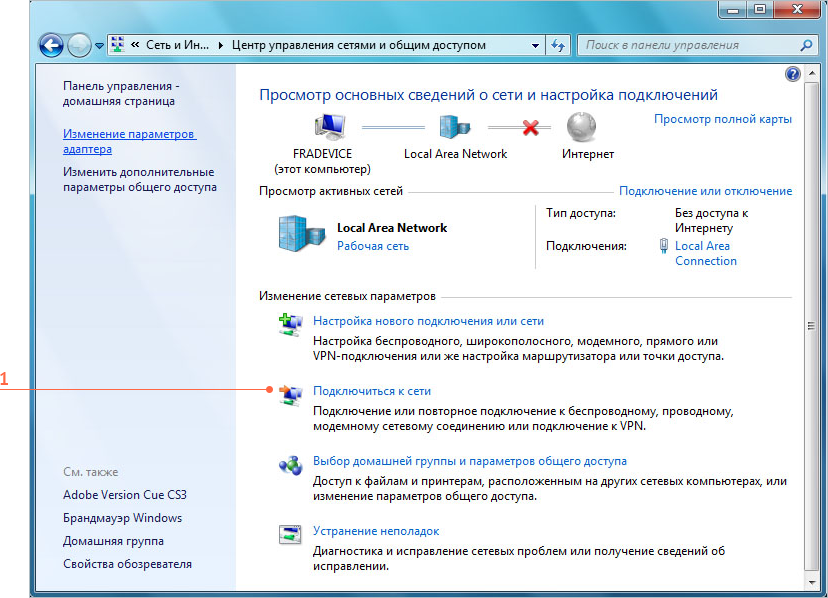Click the Интернет globe icon
This screenshot has height=598, width=828.
581,127
